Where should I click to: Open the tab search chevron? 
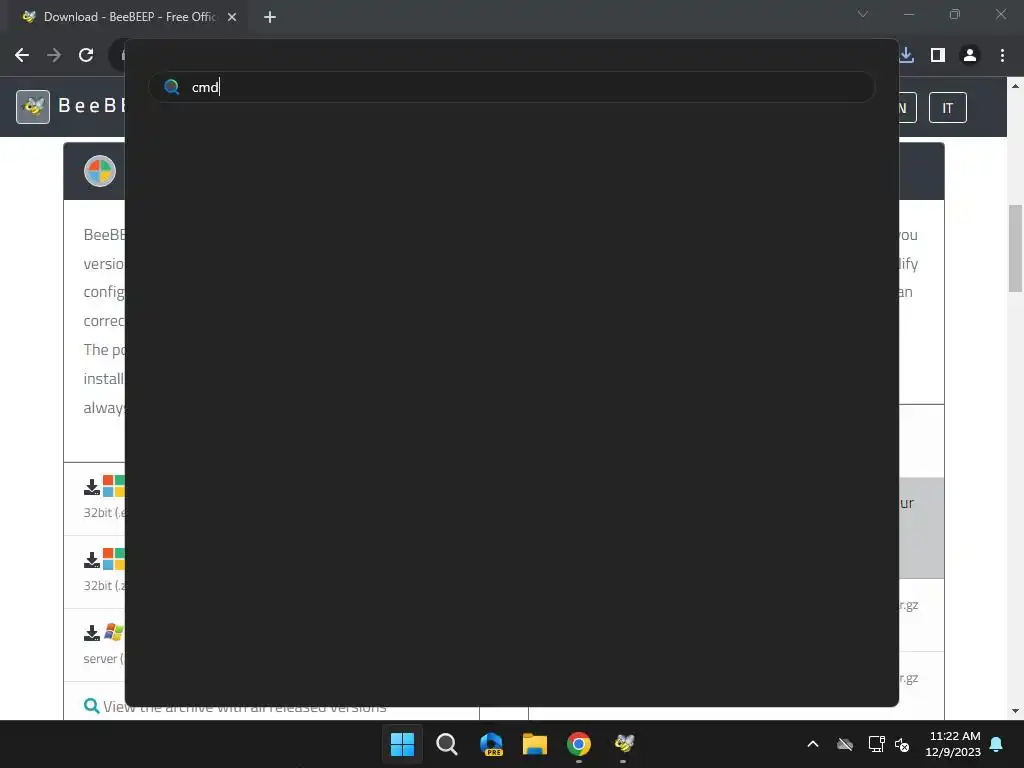(863, 14)
